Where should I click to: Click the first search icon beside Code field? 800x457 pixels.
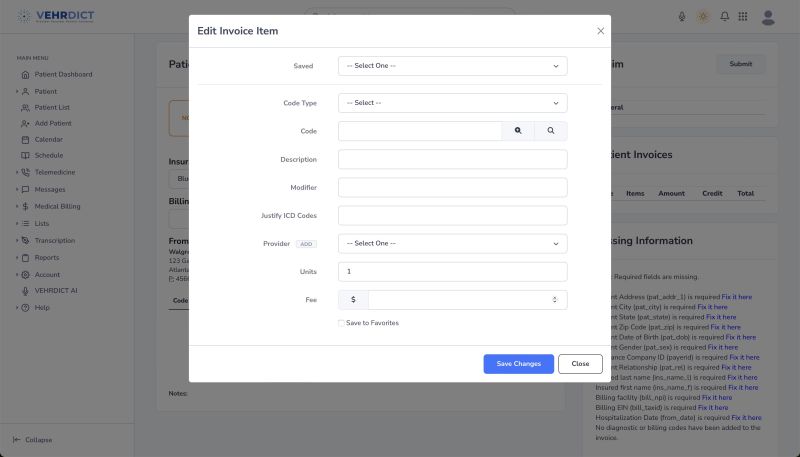click(518, 131)
